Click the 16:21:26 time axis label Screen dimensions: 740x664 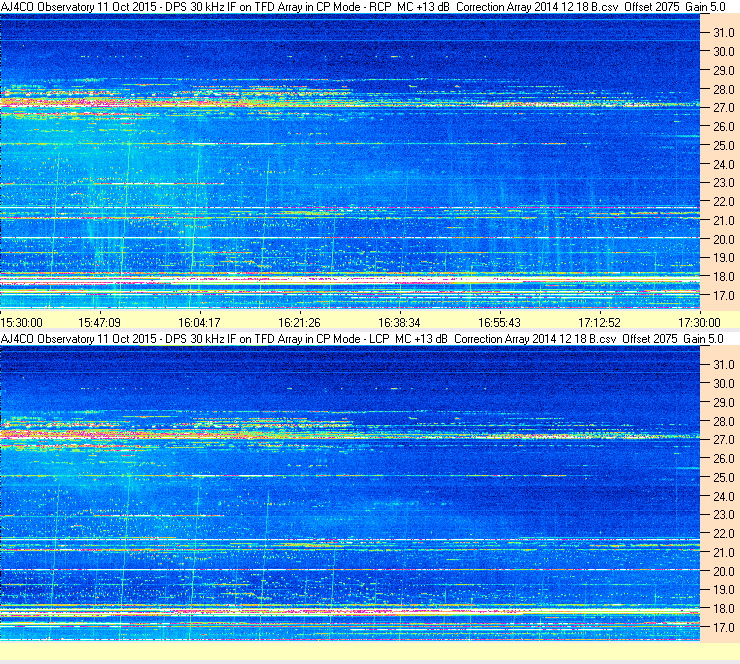pos(299,323)
